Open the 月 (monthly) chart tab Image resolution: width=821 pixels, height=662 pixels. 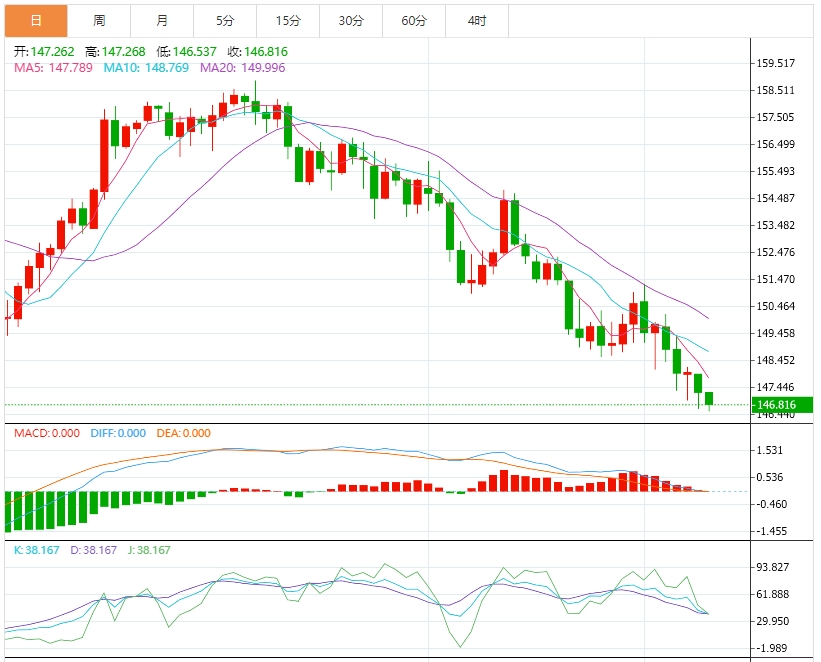click(x=162, y=21)
